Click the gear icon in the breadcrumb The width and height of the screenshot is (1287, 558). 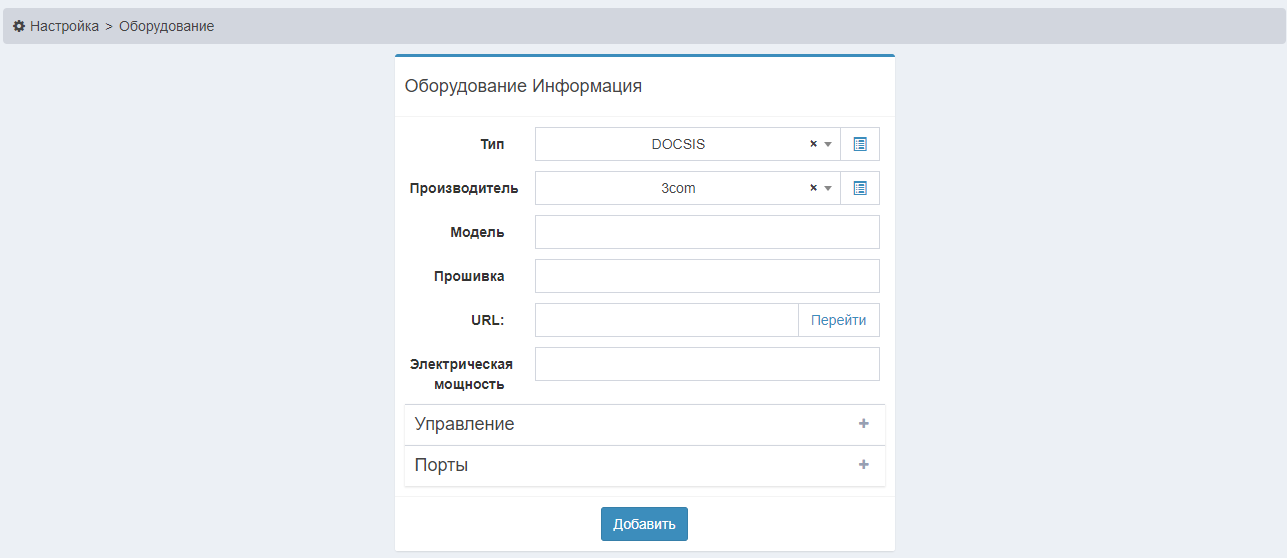(19, 26)
